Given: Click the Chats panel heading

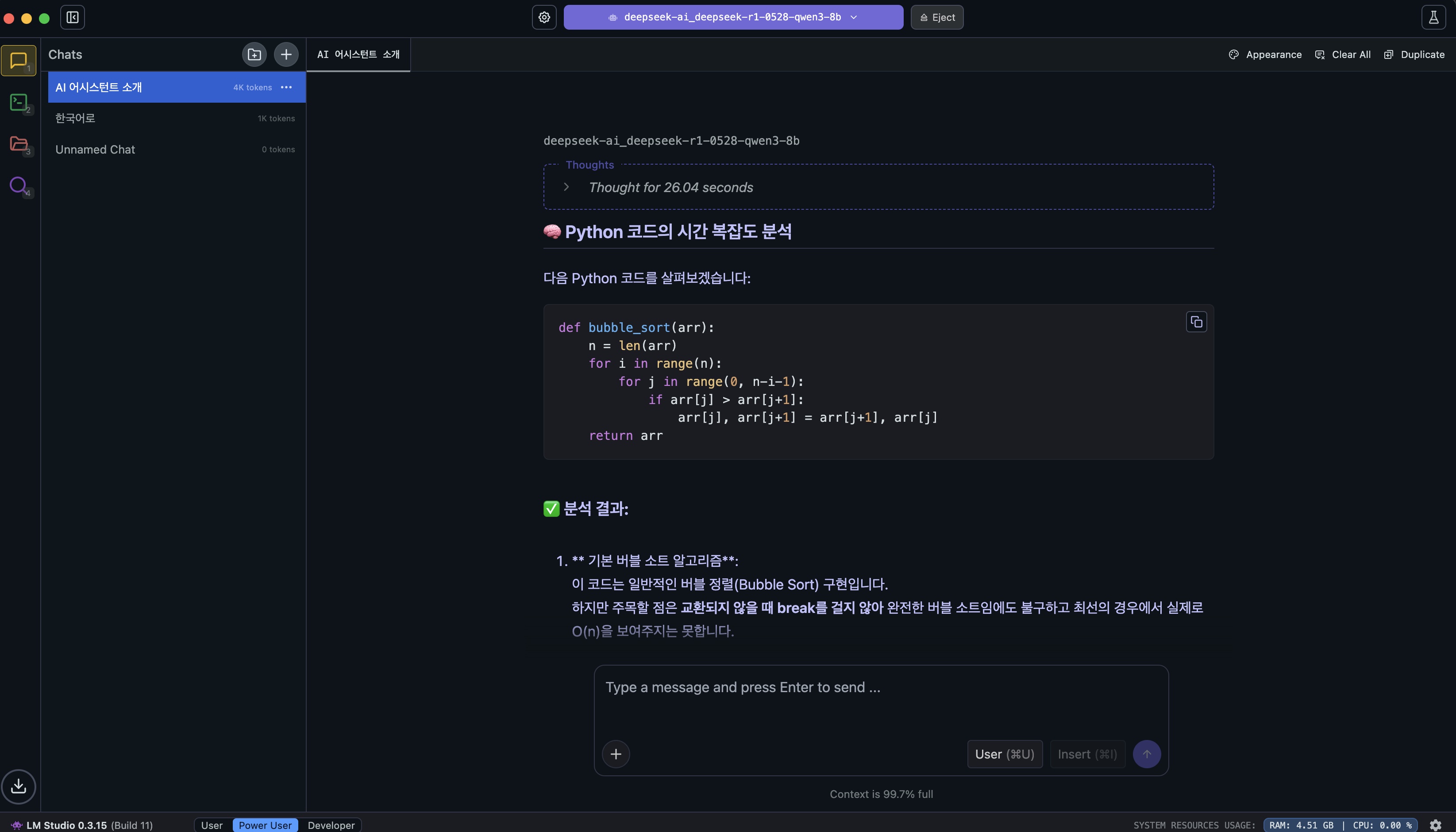Looking at the screenshot, I should pyautogui.click(x=65, y=54).
